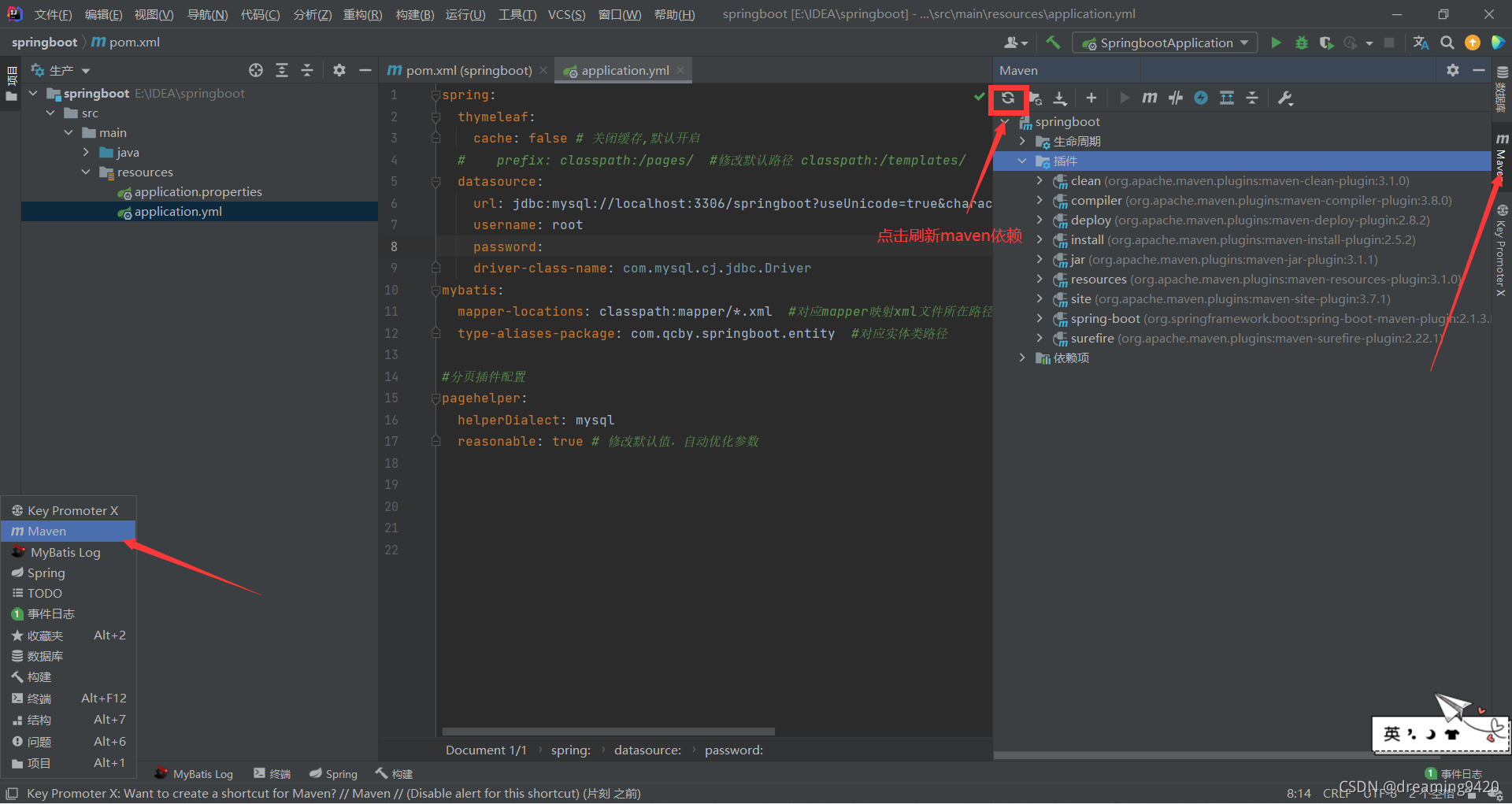Viewport: 1512px width, 804px height.
Task: Collapse all in Project panel
Action: click(307, 70)
